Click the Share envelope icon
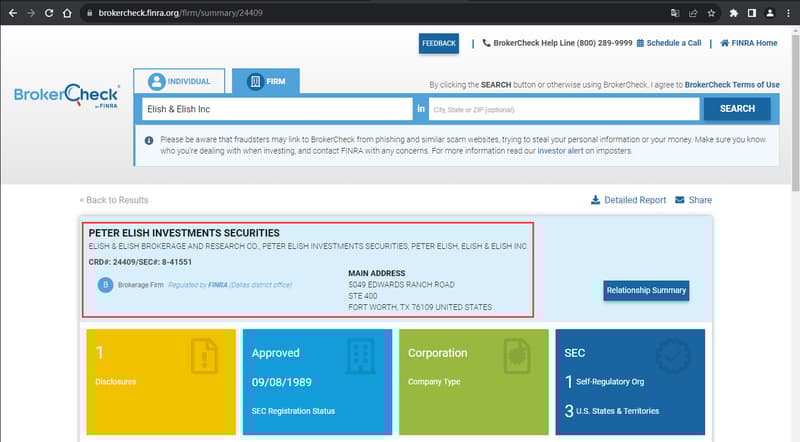800x442 pixels. 680,200
